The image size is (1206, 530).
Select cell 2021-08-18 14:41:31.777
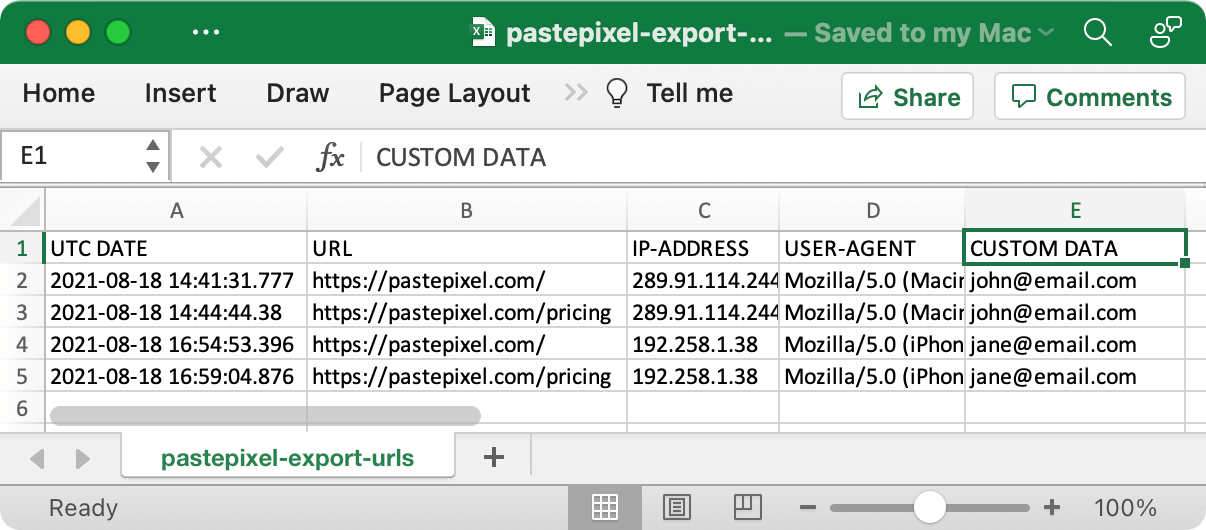(176, 280)
